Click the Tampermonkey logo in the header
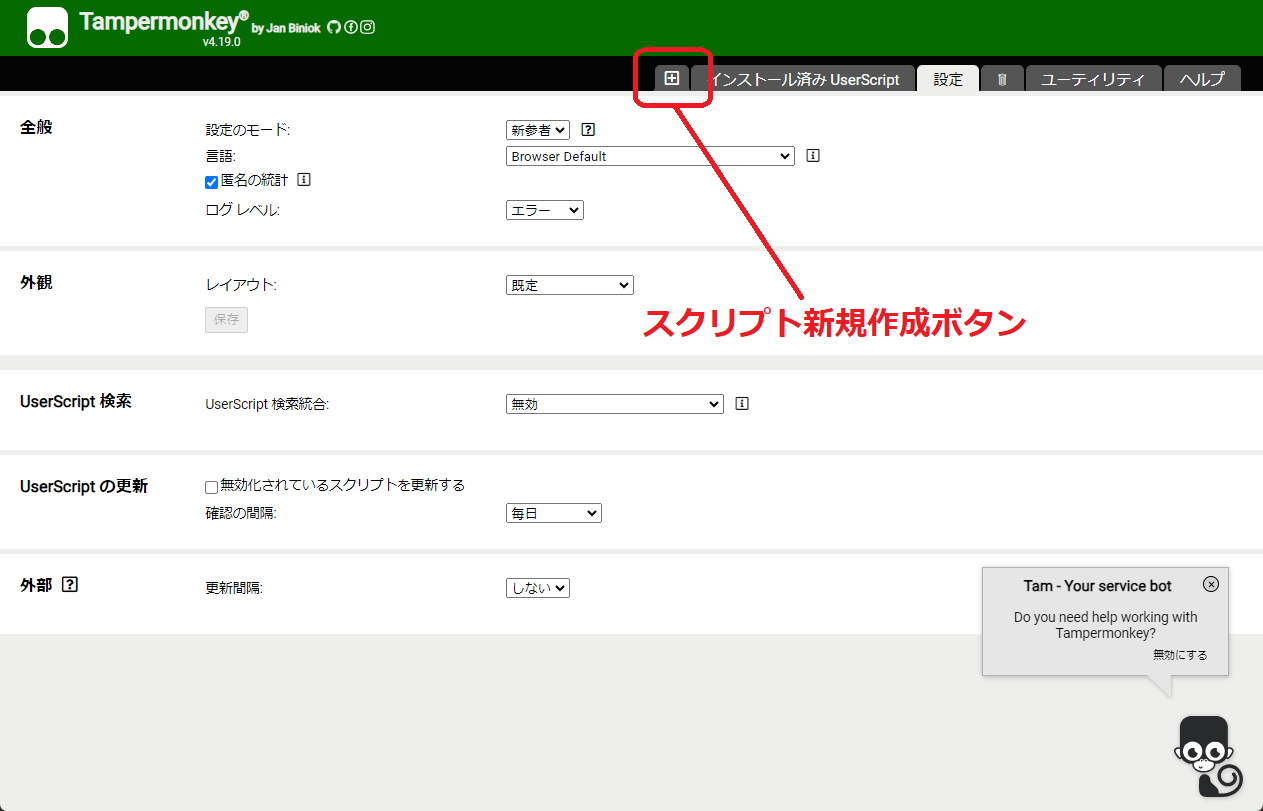This screenshot has width=1263, height=811. point(47,26)
